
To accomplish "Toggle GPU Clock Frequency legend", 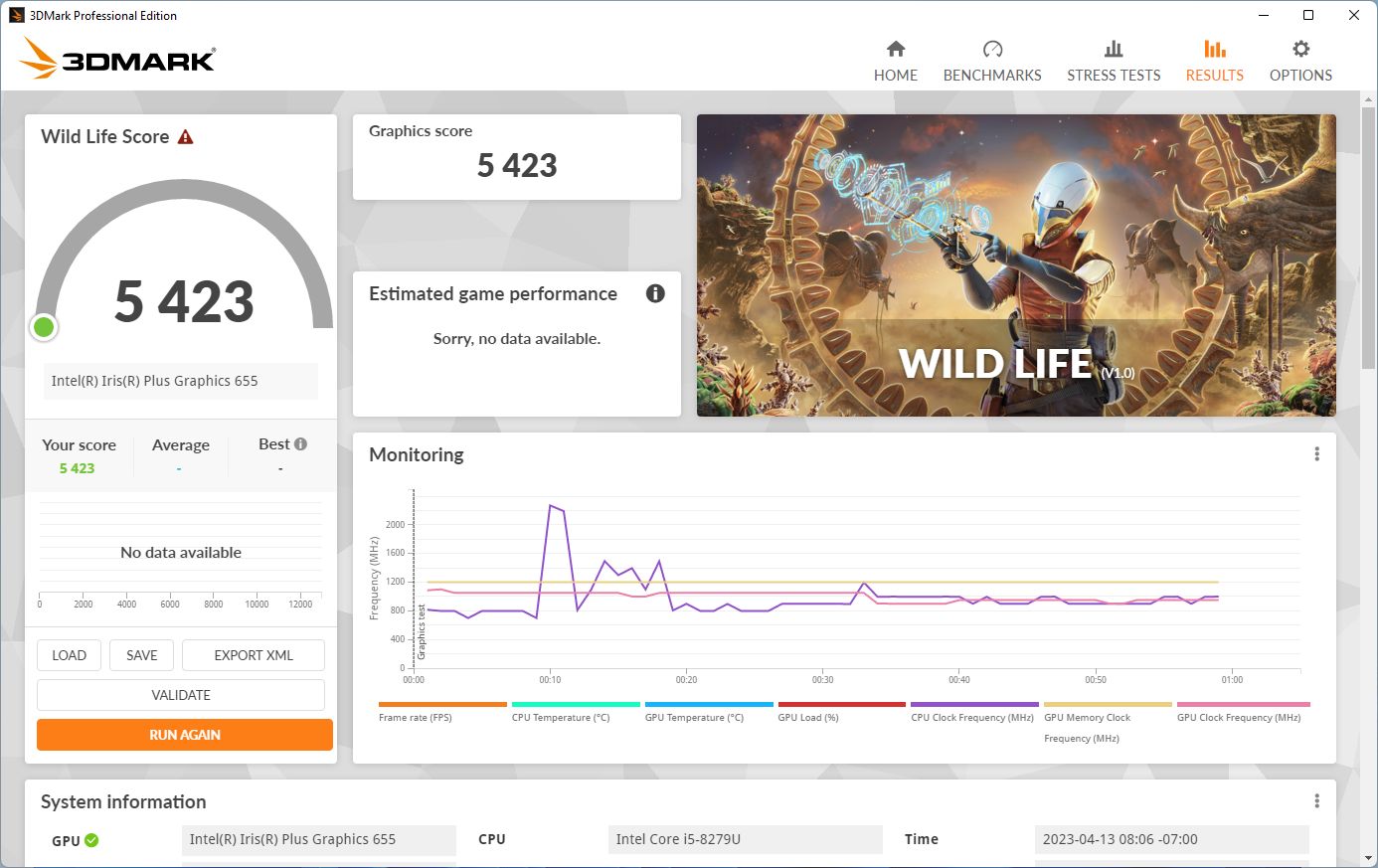I will pos(1243,712).
